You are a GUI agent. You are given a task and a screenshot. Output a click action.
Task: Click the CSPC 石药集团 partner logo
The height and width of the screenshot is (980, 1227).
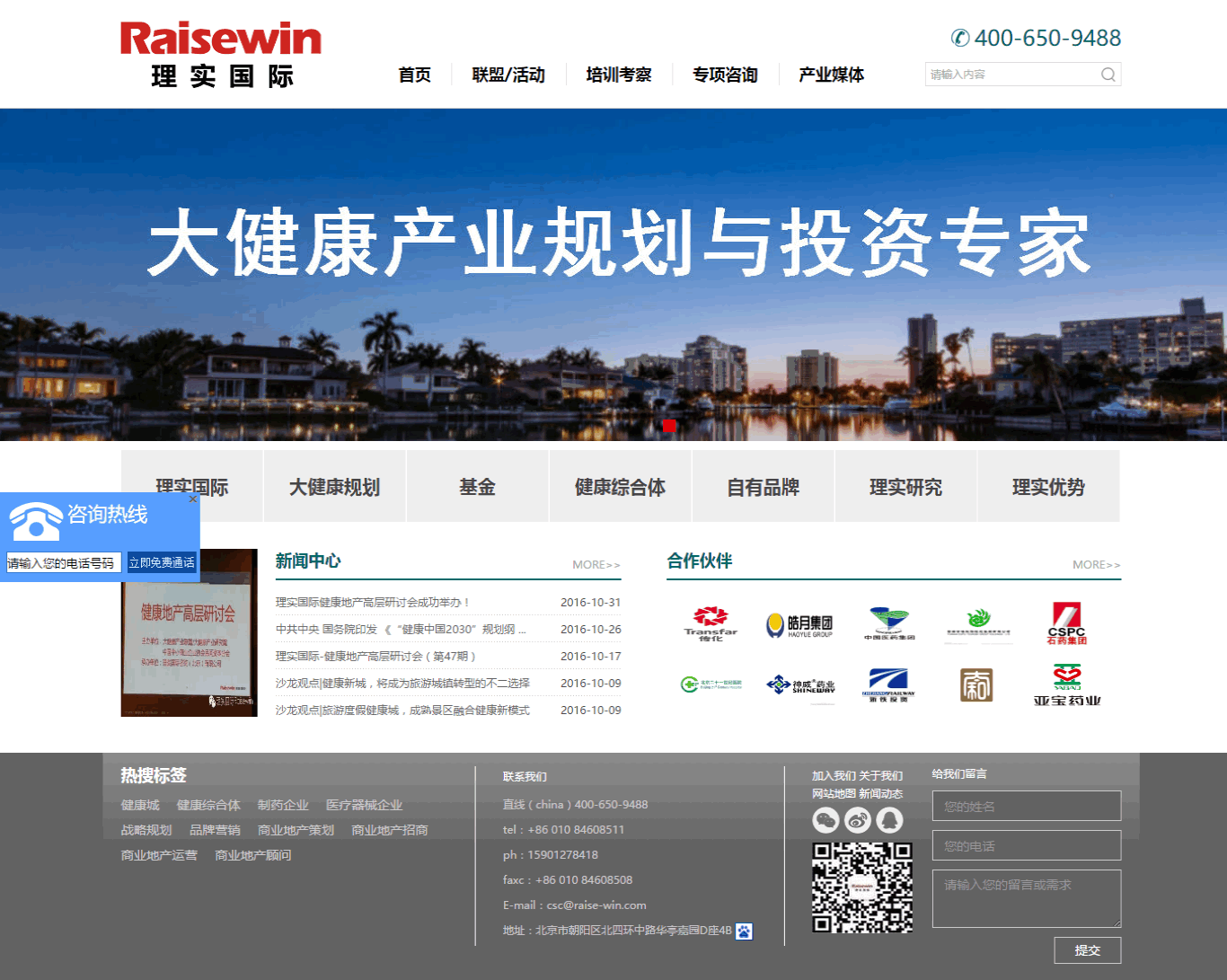1069,623
